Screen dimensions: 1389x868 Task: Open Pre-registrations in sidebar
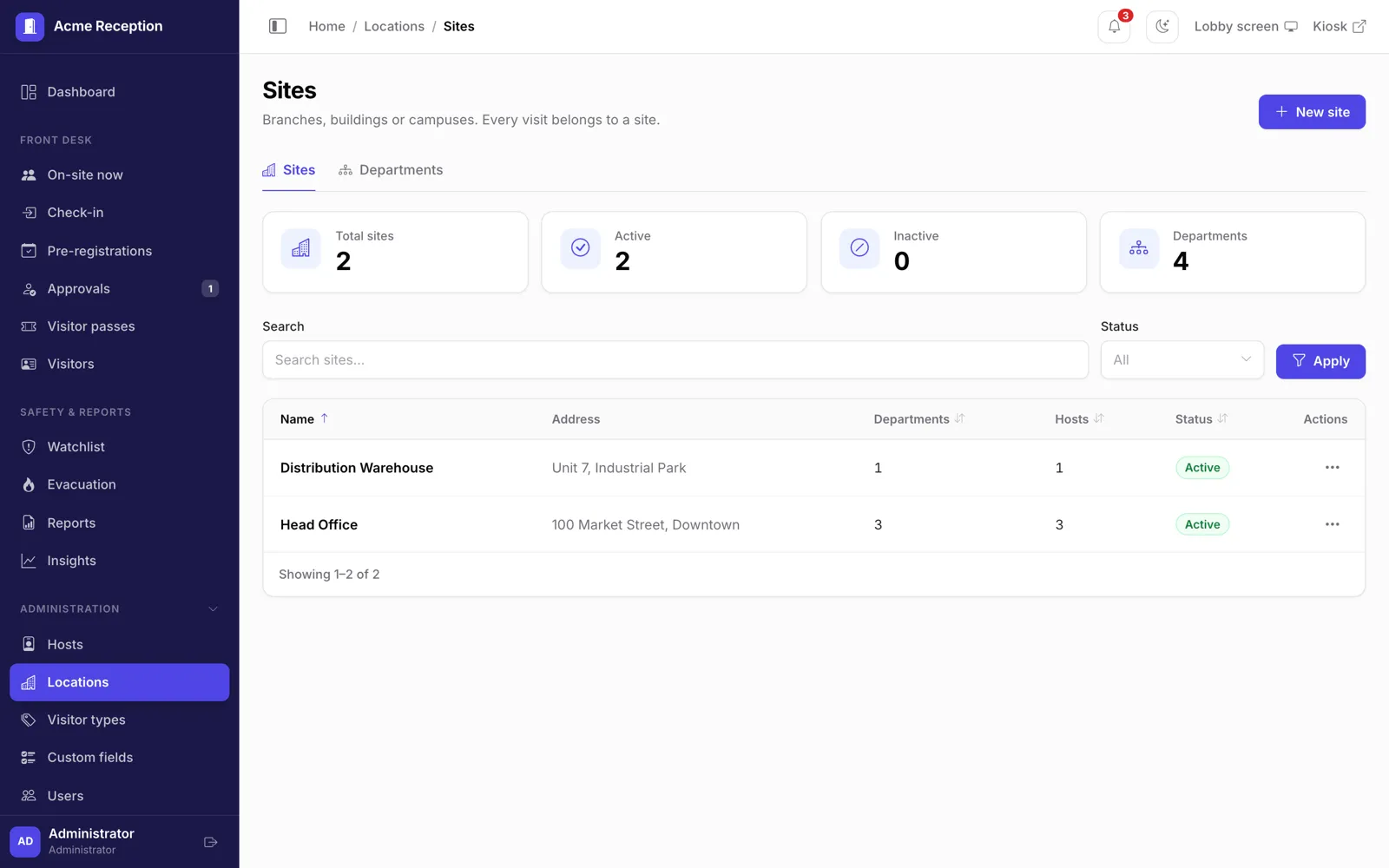click(x=120, y=251)
